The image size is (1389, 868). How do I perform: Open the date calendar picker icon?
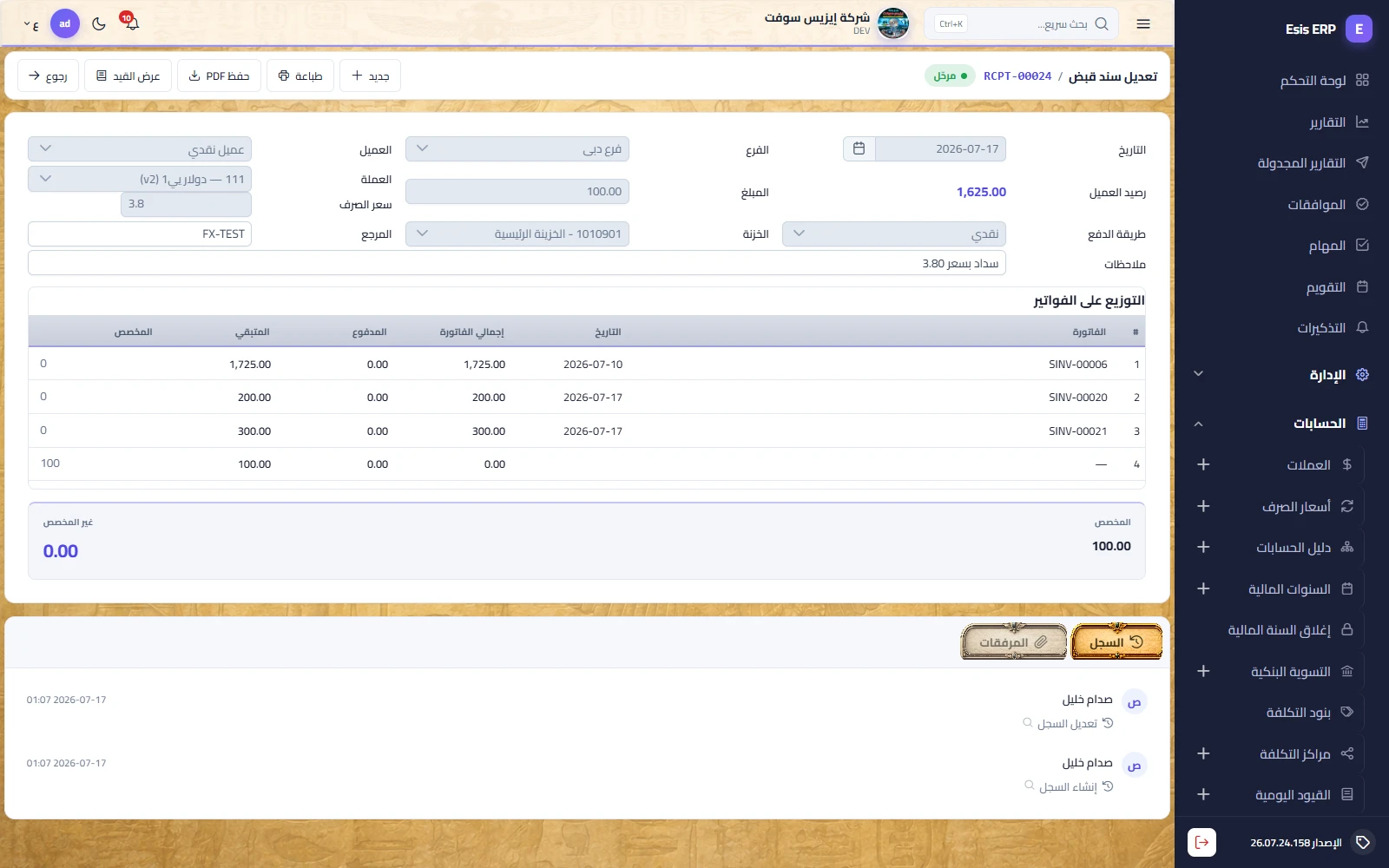pos(859,148)
